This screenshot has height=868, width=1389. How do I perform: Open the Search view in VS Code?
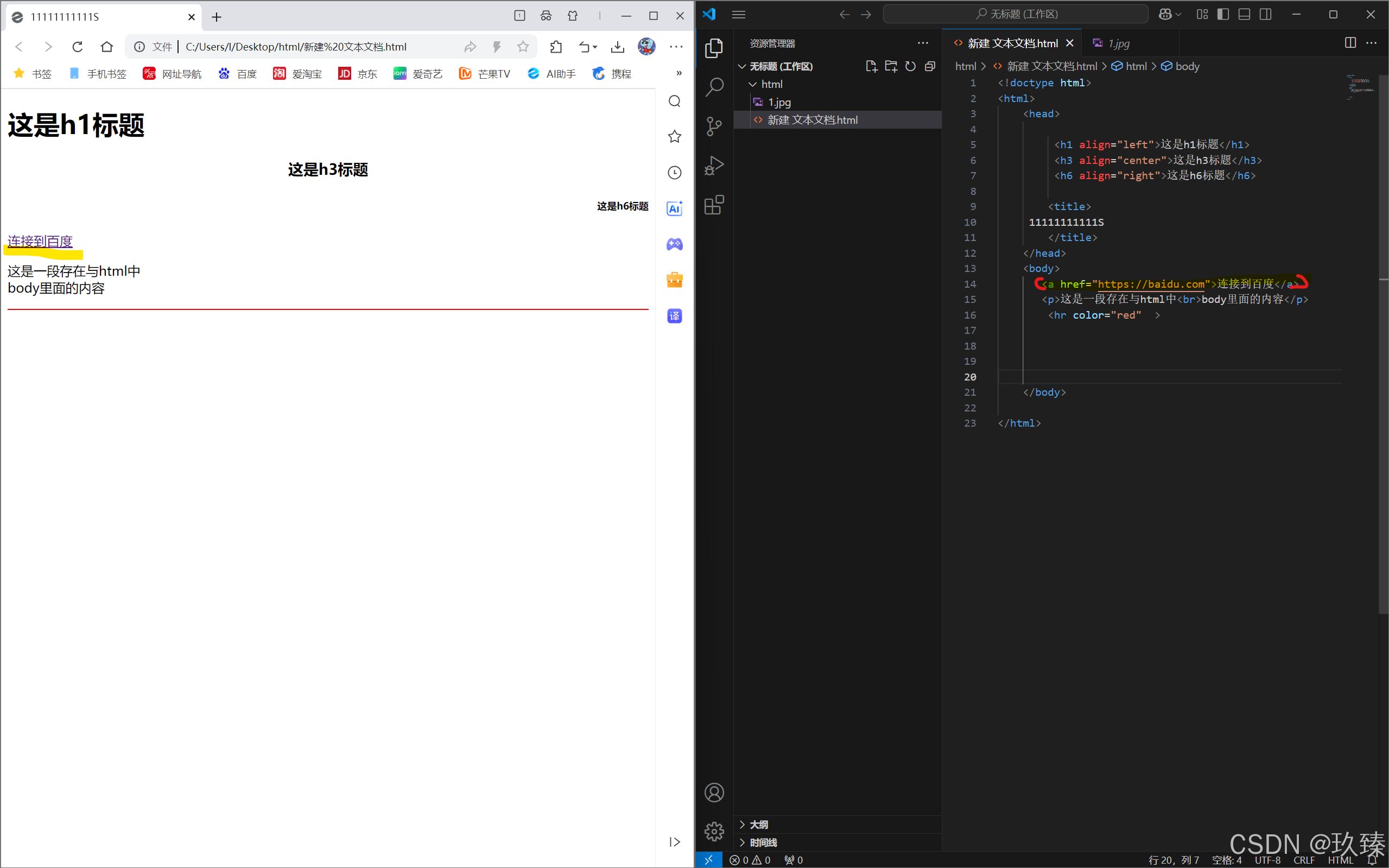(x=714, y=87)
